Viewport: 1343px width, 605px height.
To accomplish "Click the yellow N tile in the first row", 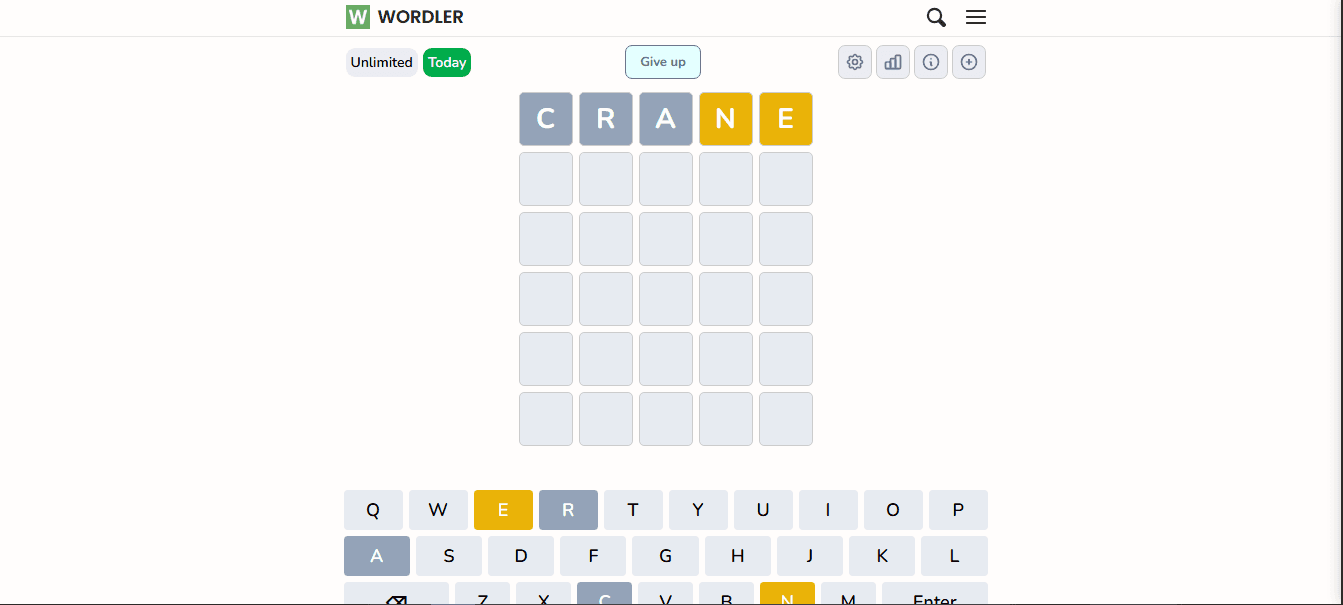I will click(x=726, y=119).
